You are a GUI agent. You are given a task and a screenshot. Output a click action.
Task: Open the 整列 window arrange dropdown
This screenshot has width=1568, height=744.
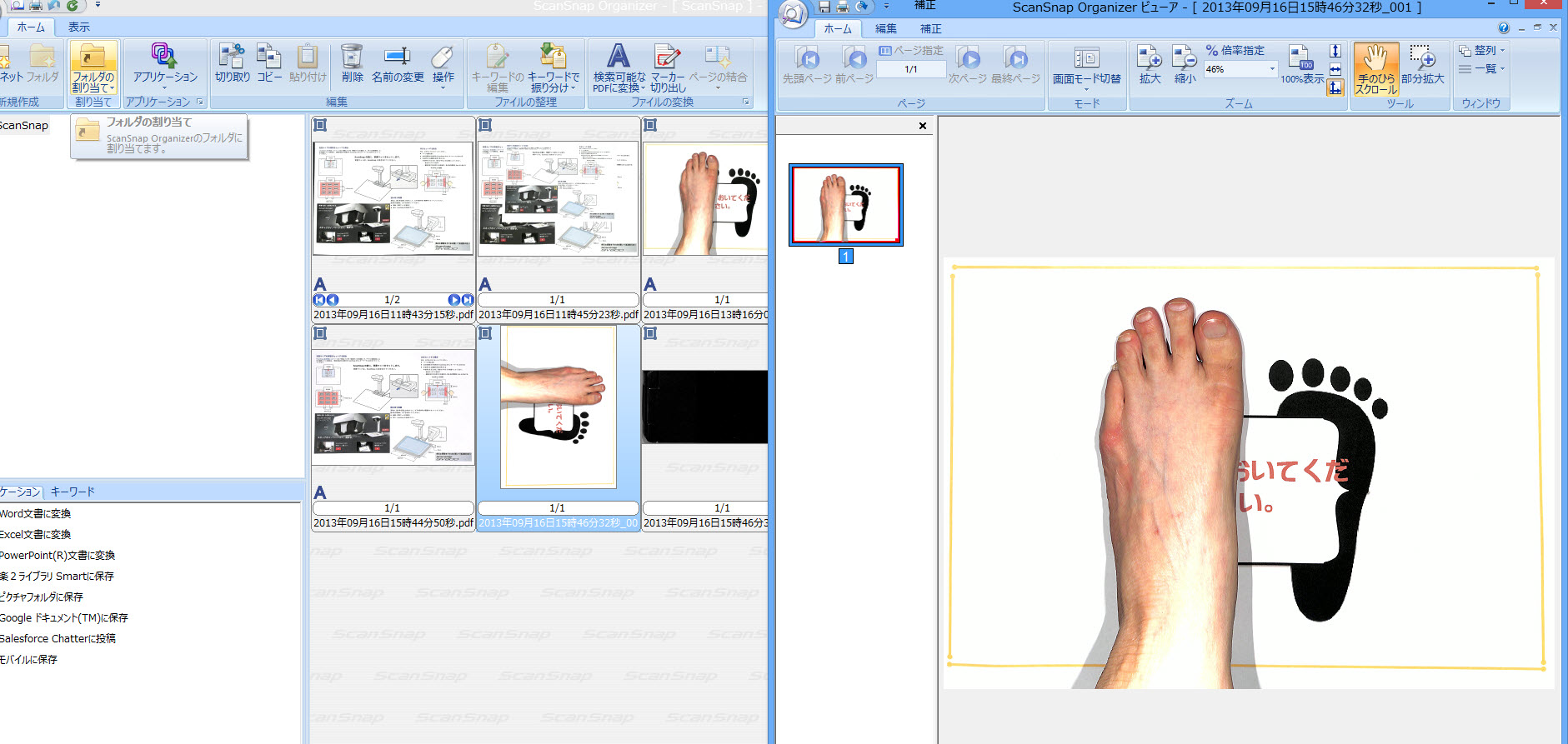click(x=1482, y=51)
